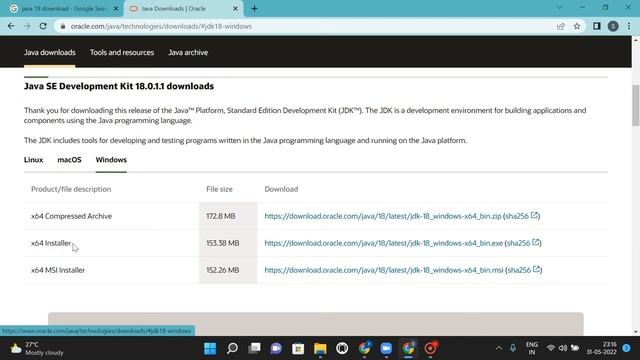
Task: Open the Zoom taskbar icon
Action: pyautogui.click(x=386, y=348)
